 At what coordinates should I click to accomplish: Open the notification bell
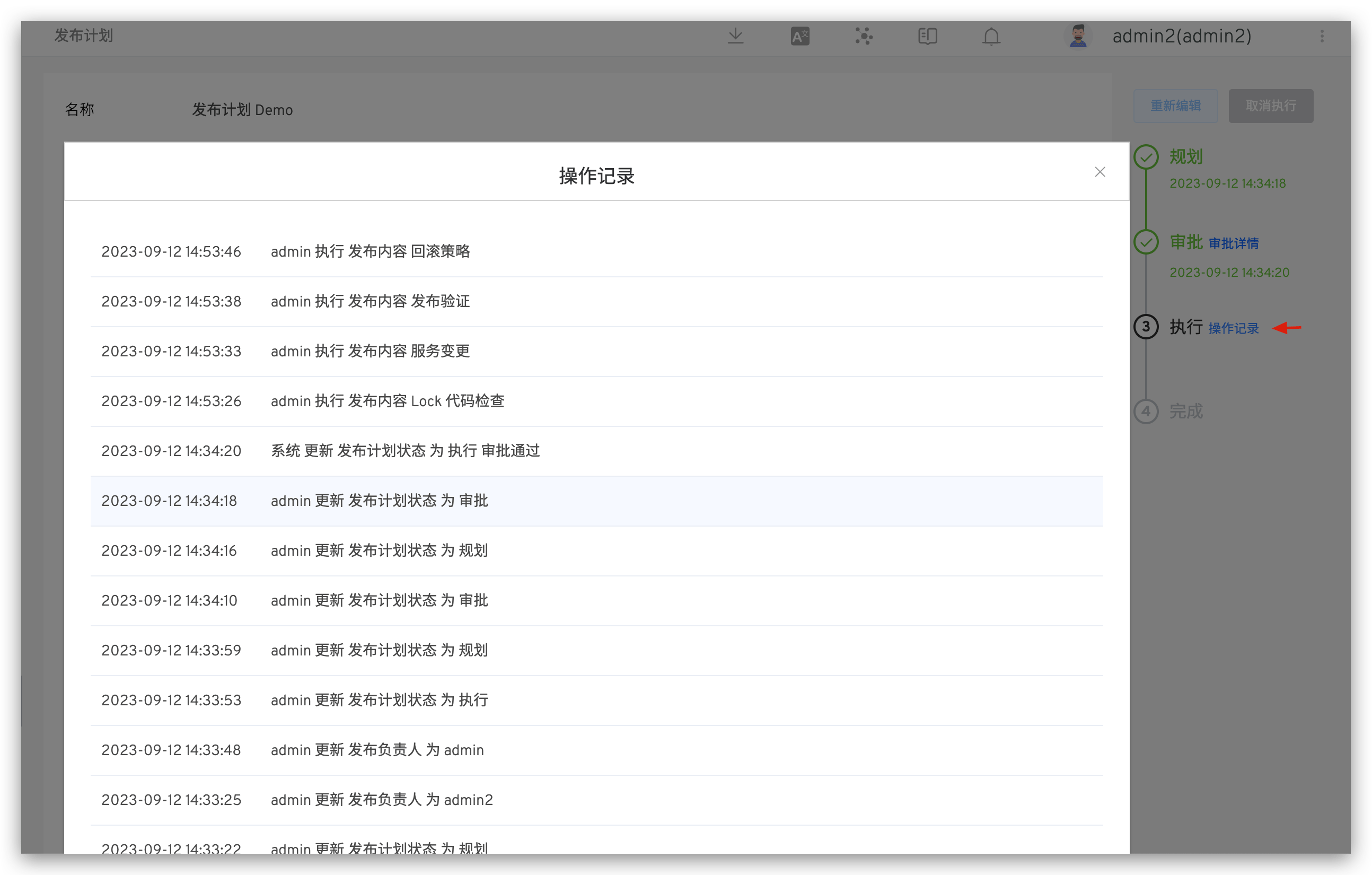pyautogui.click(x=991, y=36)
